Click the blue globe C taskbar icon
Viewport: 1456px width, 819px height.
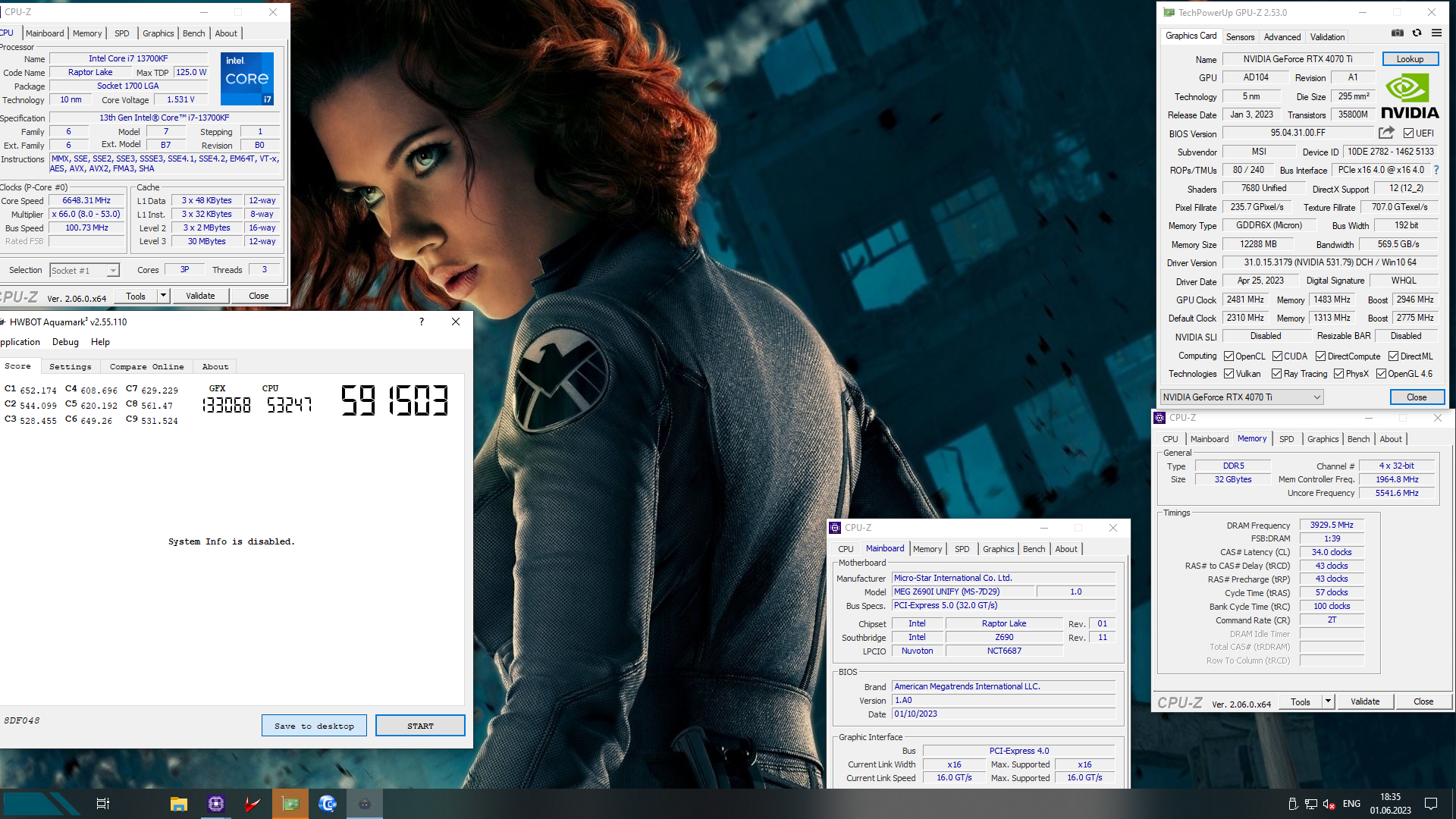point(328,804)
